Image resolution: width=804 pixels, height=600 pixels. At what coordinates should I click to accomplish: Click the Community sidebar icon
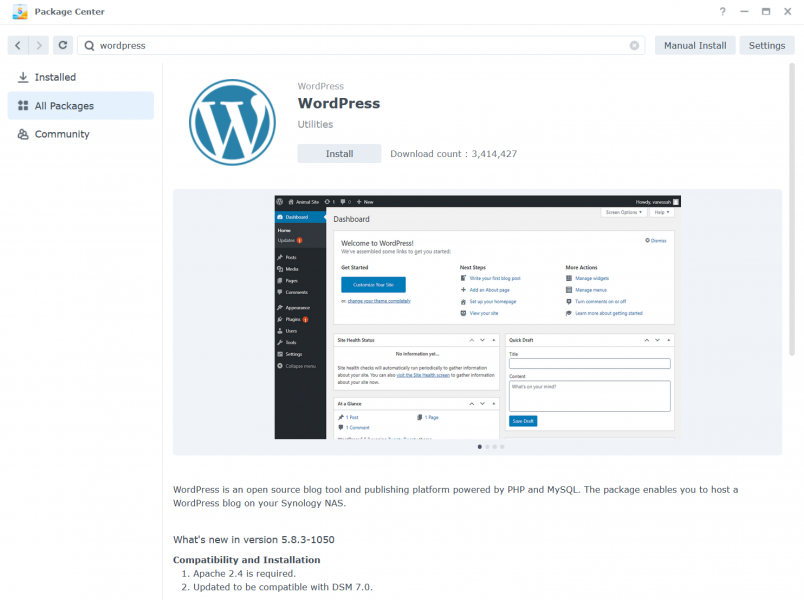pyautogui.click(x=24, y=133)
